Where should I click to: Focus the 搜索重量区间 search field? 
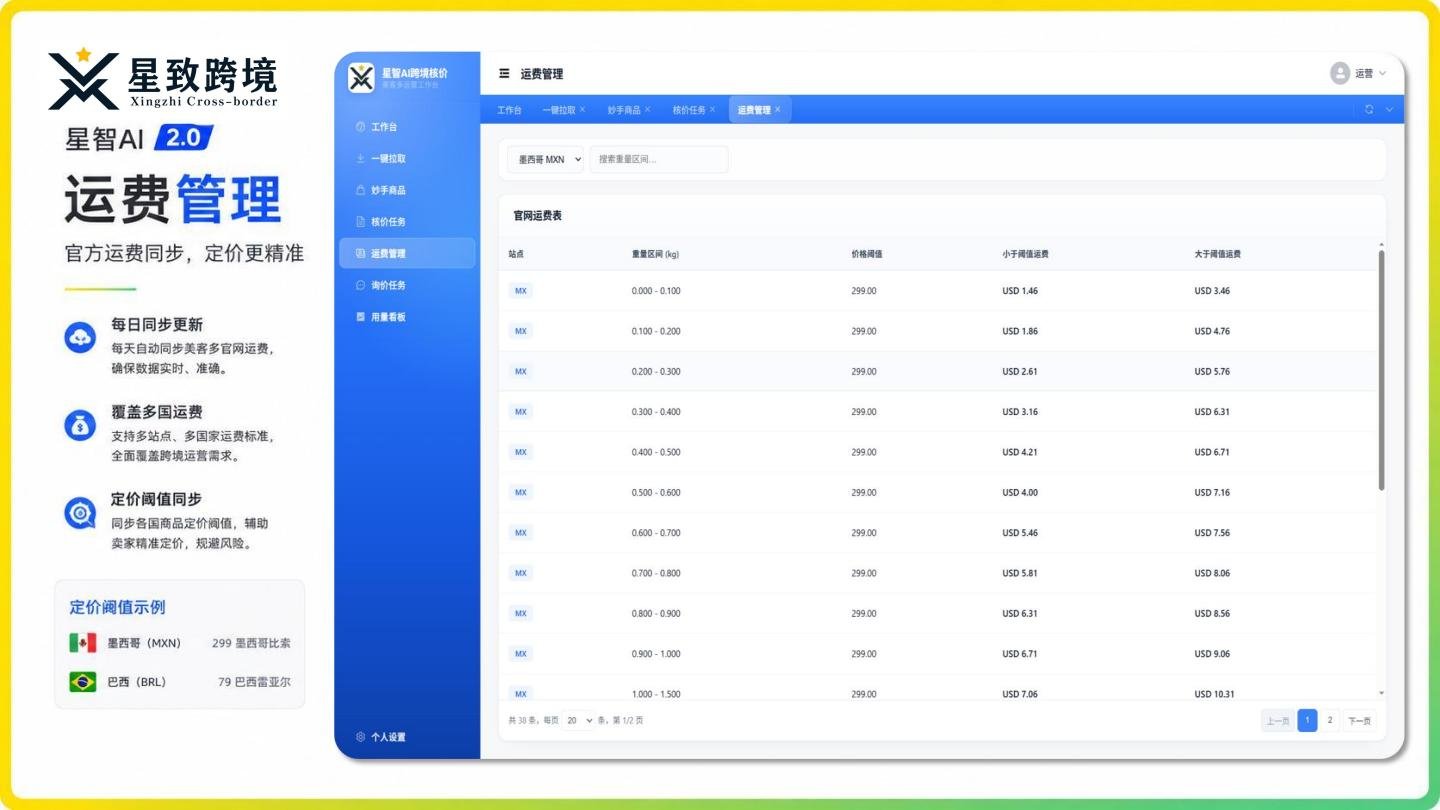click(x=659, y=159)
